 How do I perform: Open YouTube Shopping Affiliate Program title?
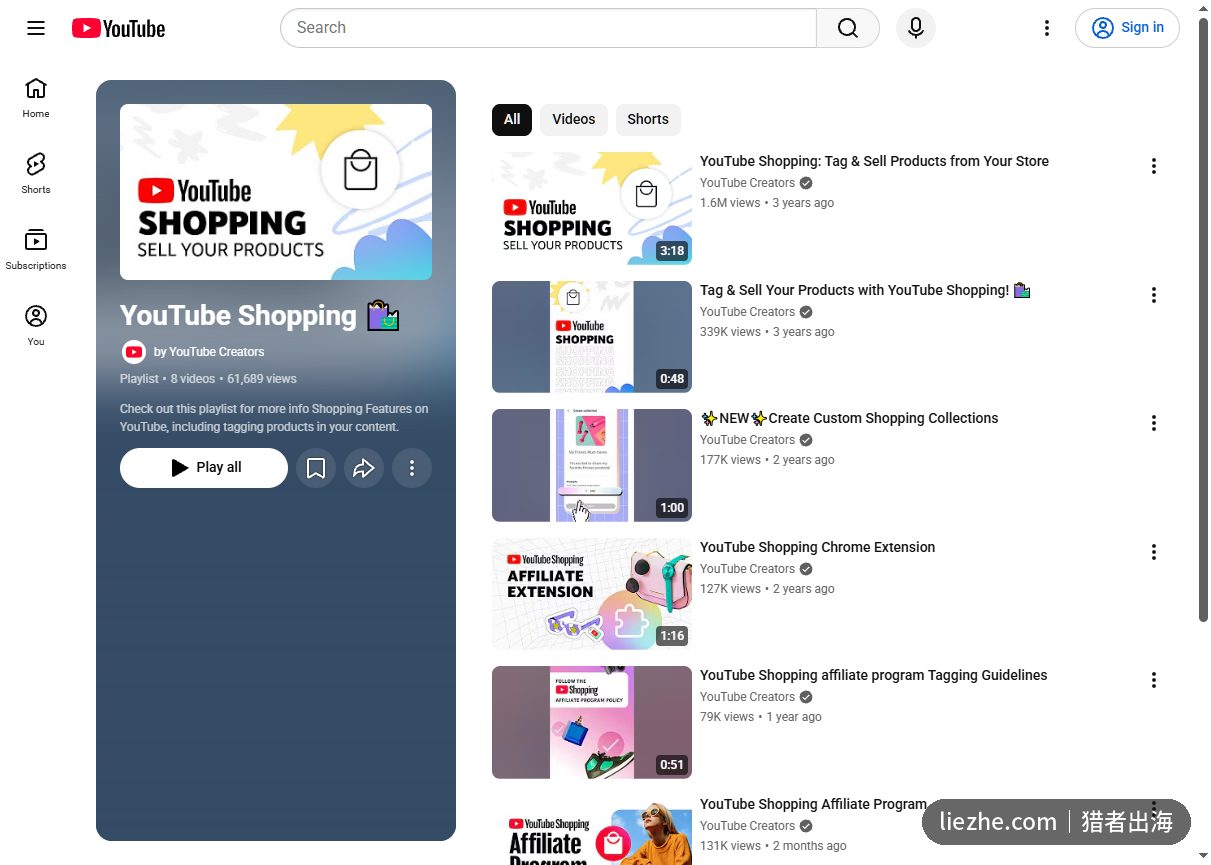[x=813, y=804]
